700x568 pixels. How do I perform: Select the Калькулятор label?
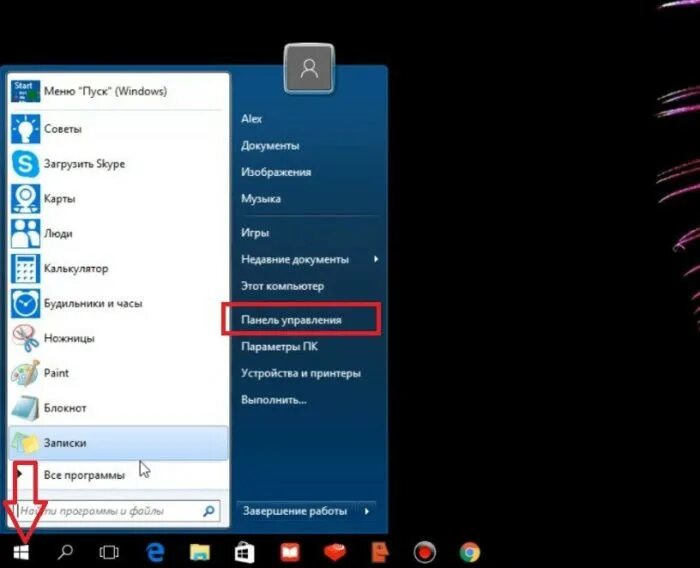tap(76, 268)
